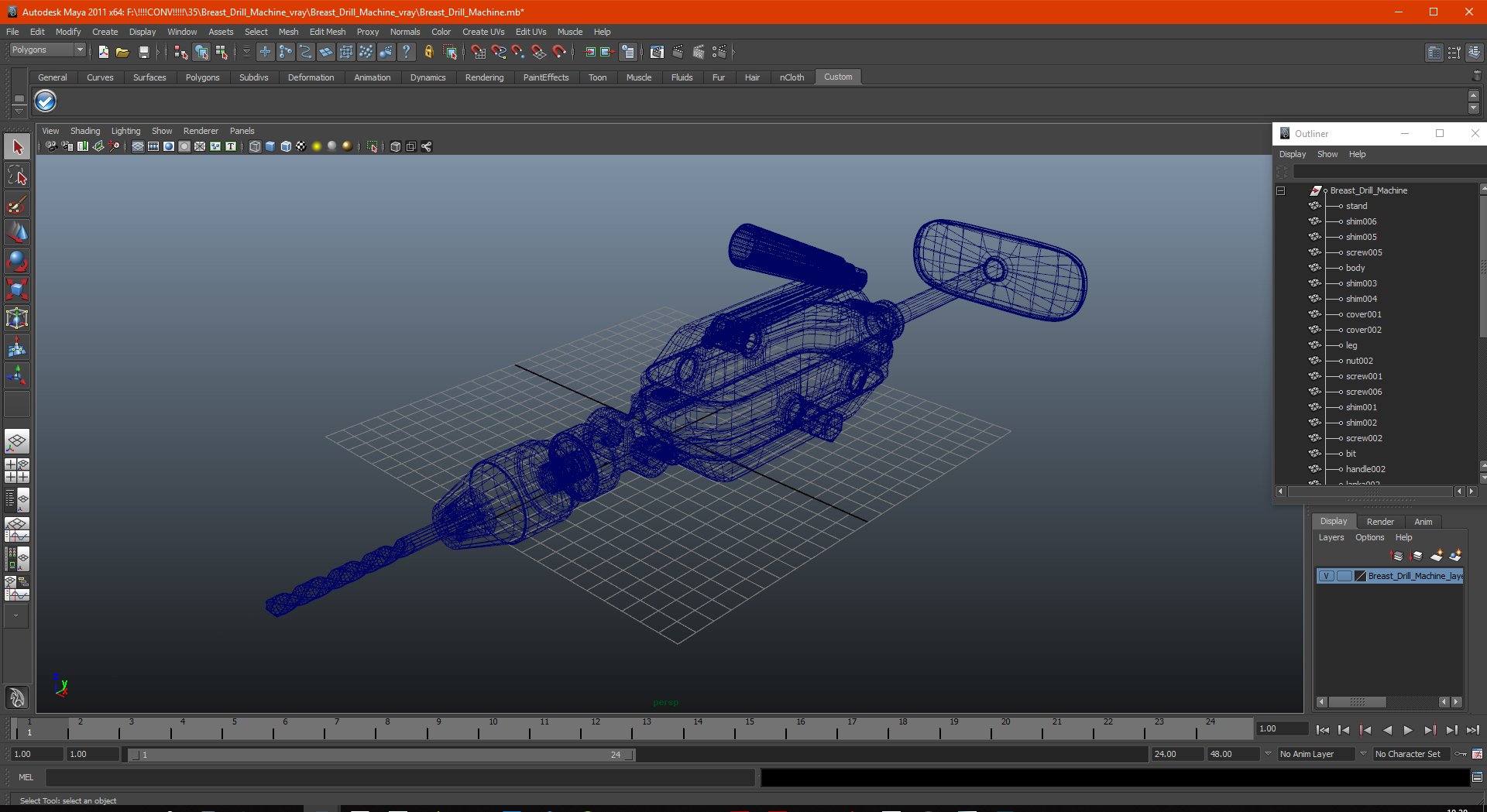
Task: Toggle visibility V box of Breast_Drill_Machine layer
Action: [1326, 576]
